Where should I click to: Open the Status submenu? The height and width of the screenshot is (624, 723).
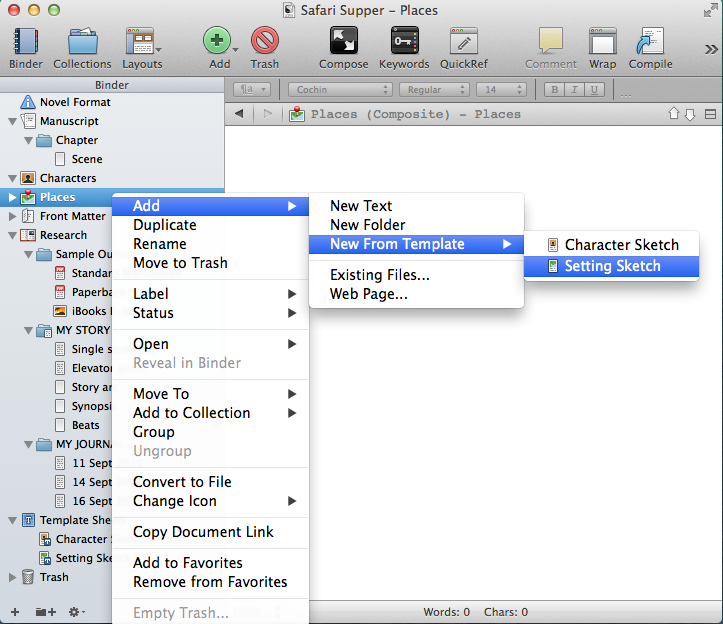[210, 313]
